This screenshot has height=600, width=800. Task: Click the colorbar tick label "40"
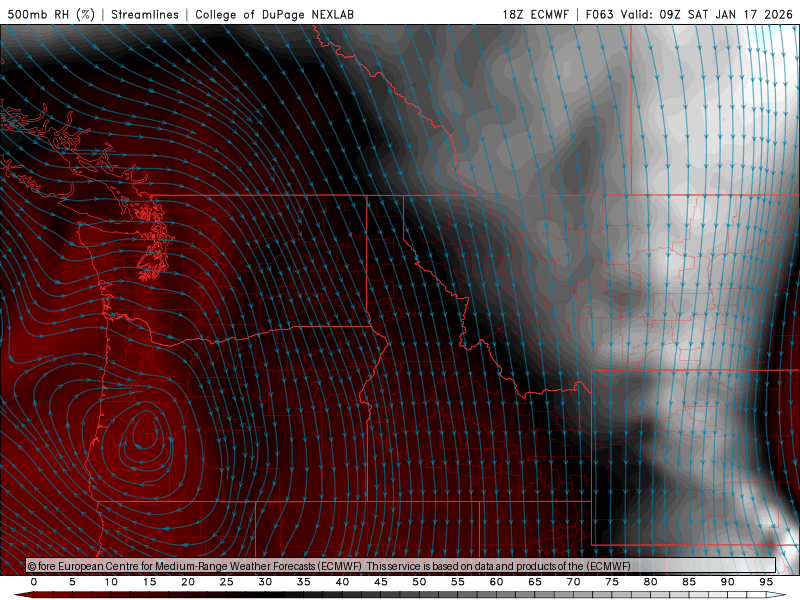coord(342,582)
